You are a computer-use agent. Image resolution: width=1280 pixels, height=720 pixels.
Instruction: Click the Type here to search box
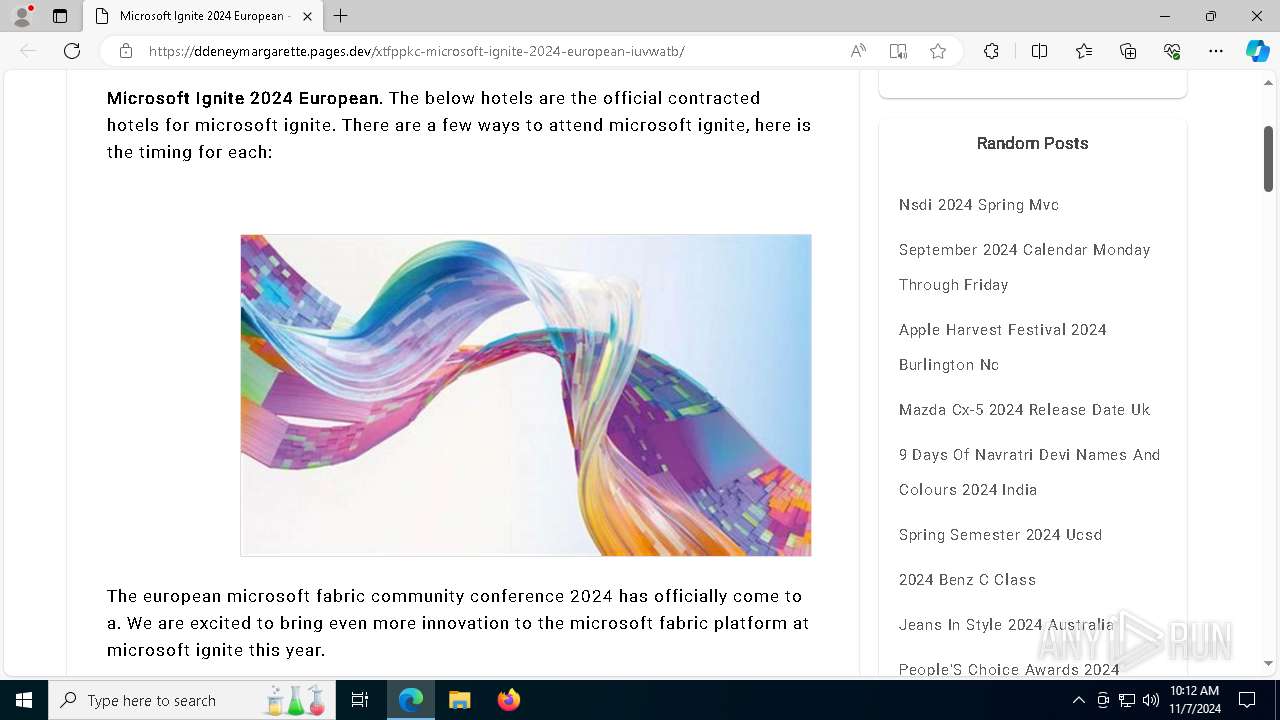coord(190,700)
